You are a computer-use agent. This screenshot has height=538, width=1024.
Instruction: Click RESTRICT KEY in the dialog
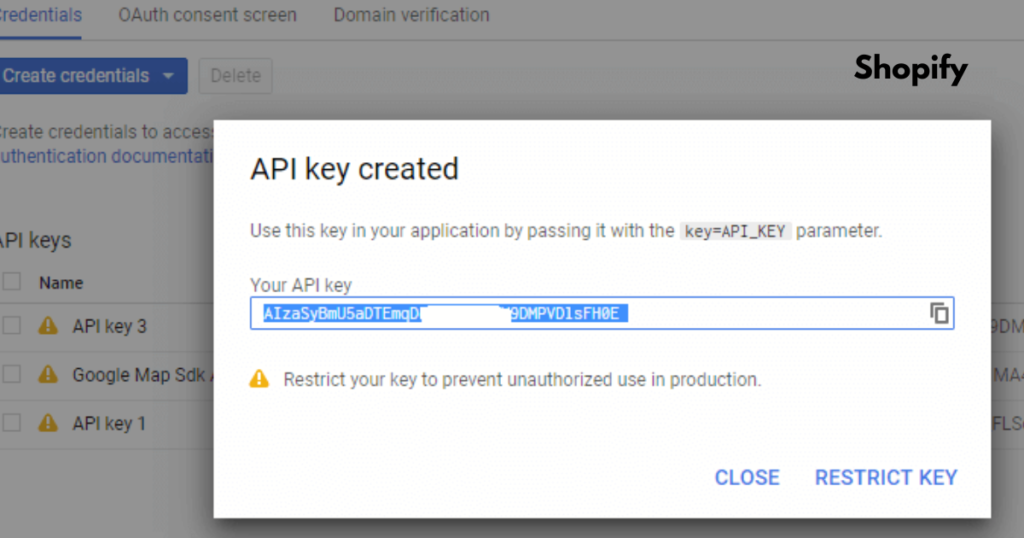pos(886,477)
